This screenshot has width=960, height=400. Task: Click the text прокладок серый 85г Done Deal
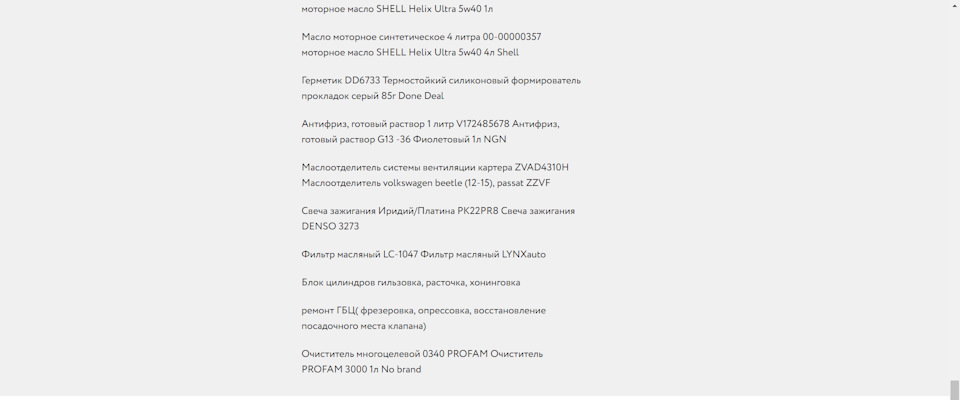(372, 96)
